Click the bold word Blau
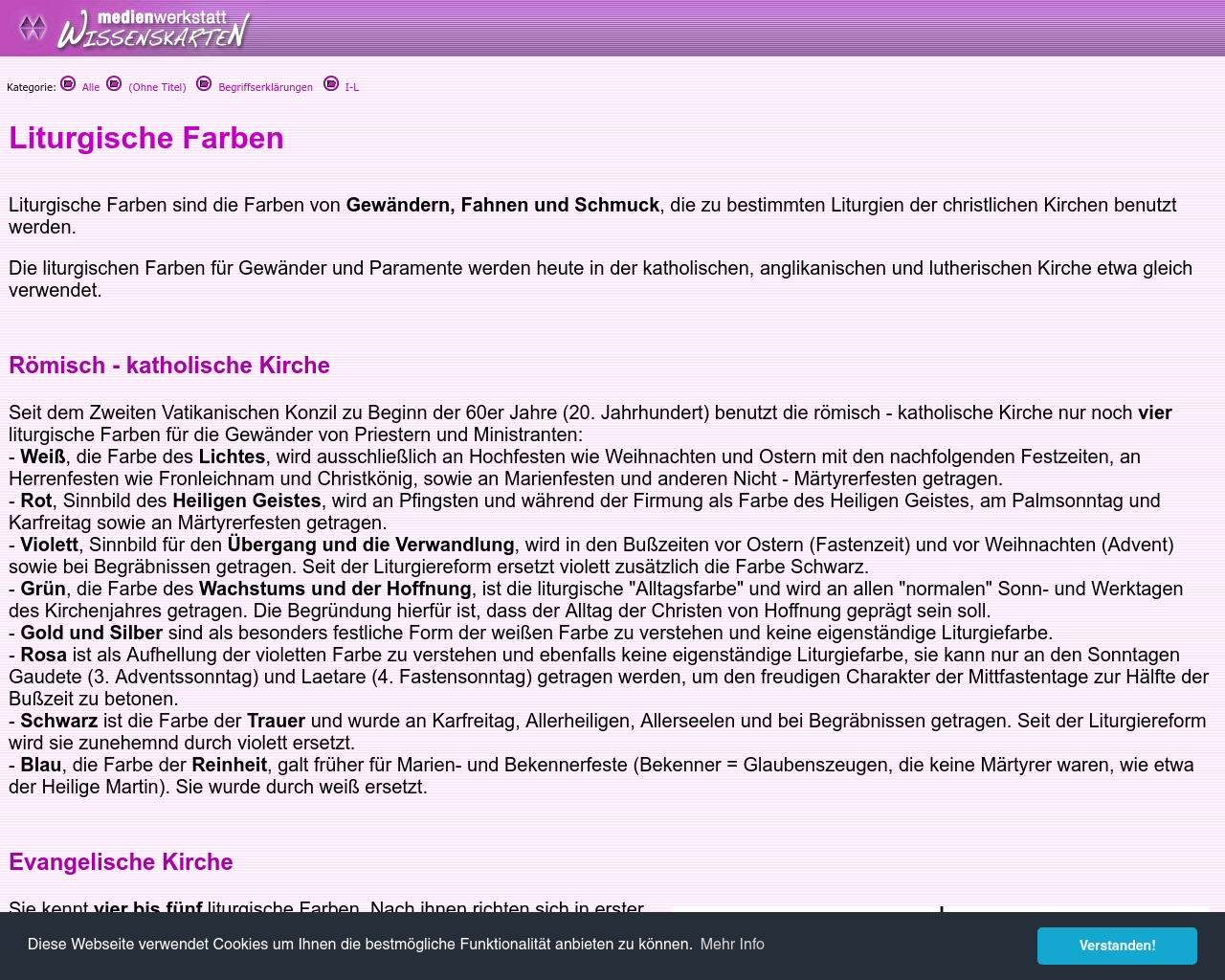This screenshot has height=980, width=1225. pyautogui.click(x=41, y=765)
